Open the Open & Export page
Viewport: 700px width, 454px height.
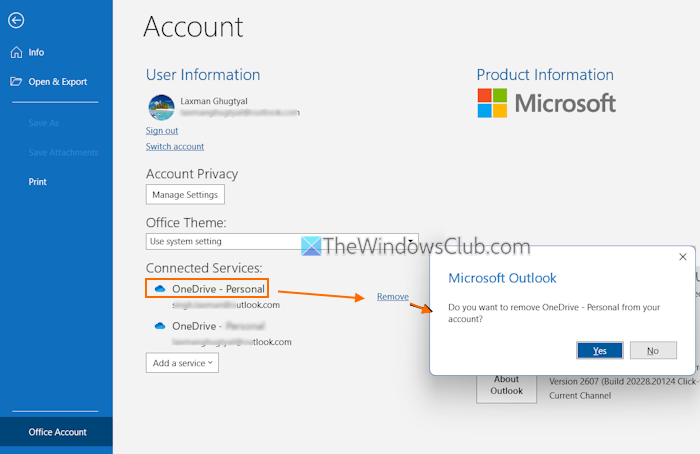48,82
